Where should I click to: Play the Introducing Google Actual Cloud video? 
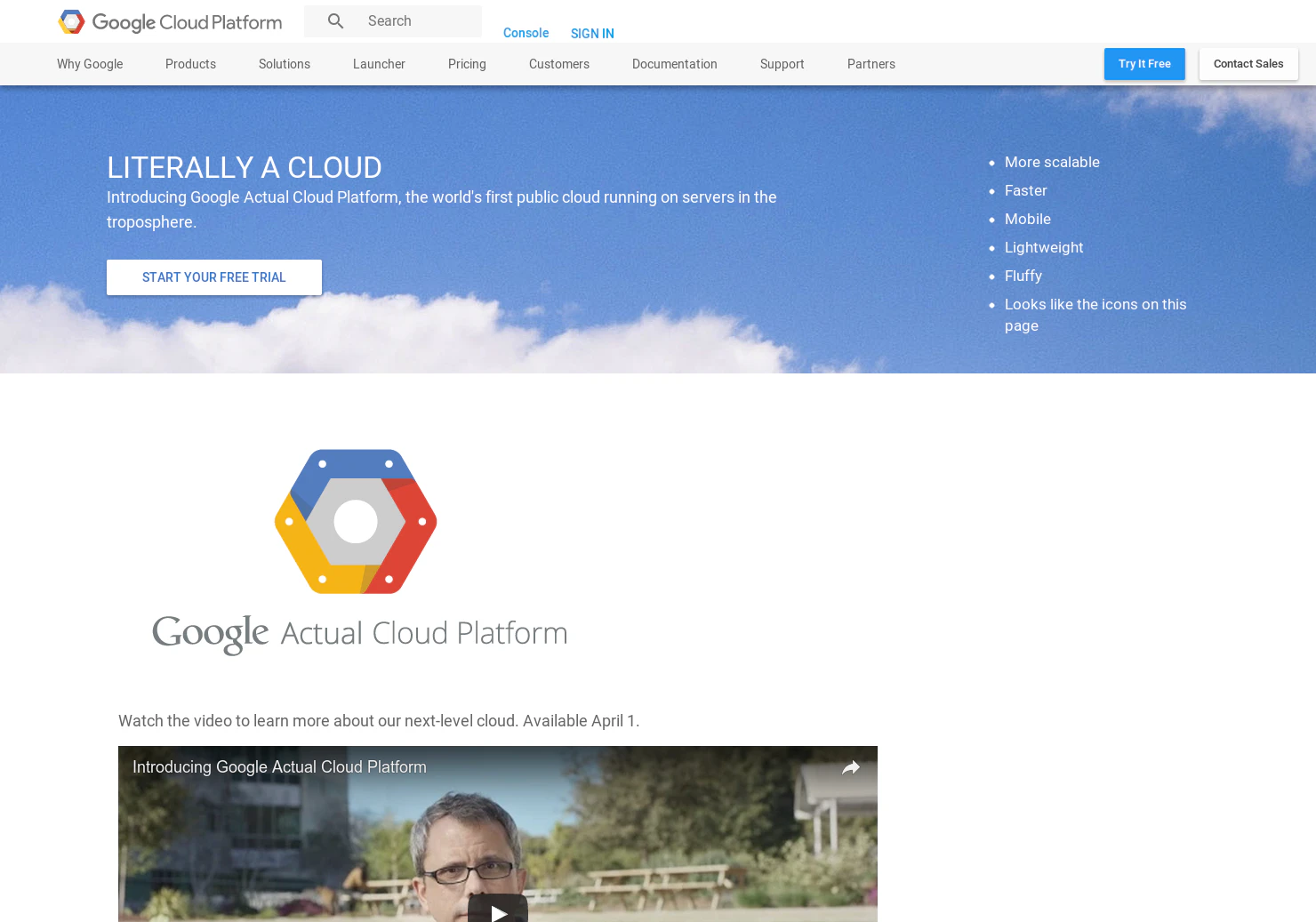(x=498, y=909)
